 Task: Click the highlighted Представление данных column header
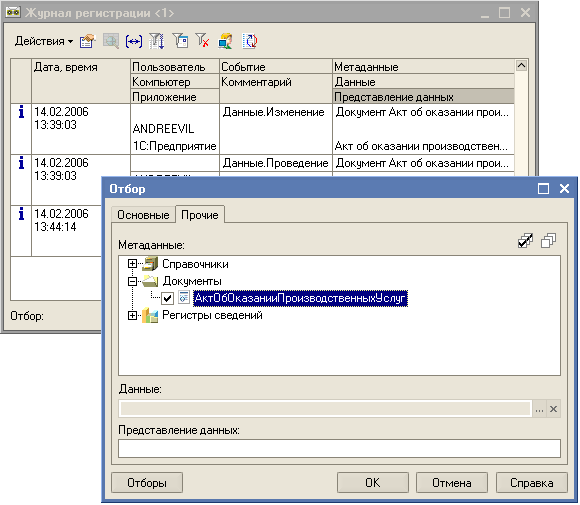tap(424, 97)
